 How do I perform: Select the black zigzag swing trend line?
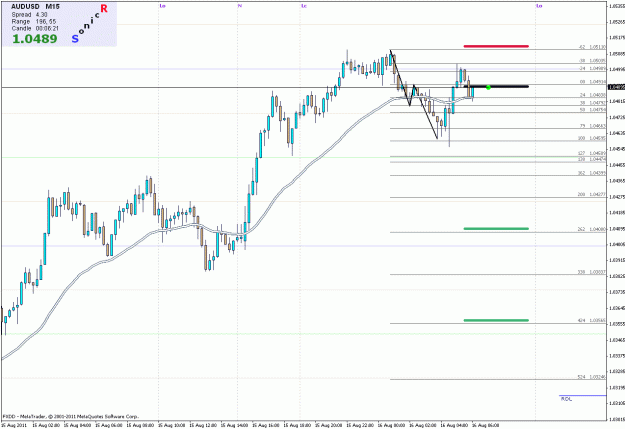click(x=413, y=94)
